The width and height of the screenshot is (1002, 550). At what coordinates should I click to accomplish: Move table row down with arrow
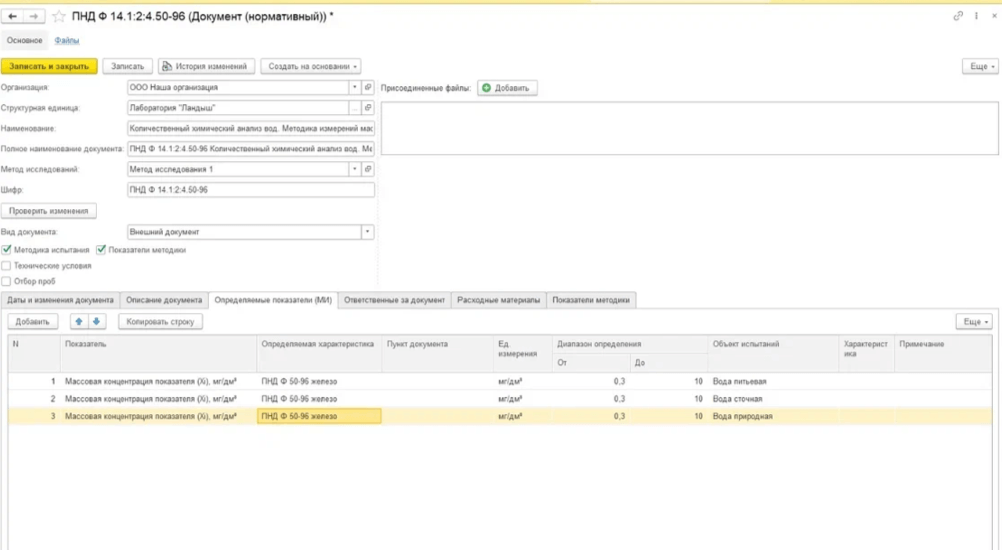tap(97, 322)
